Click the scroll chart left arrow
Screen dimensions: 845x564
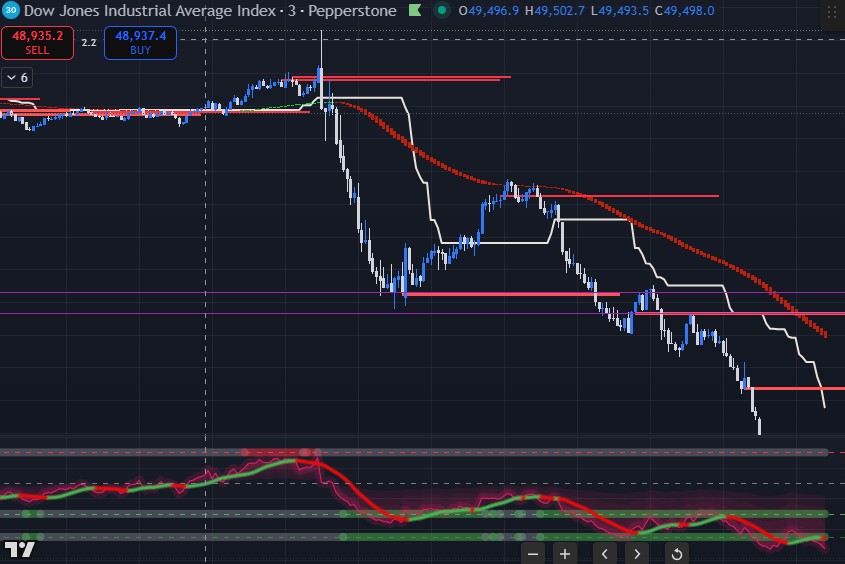point(605,553)
